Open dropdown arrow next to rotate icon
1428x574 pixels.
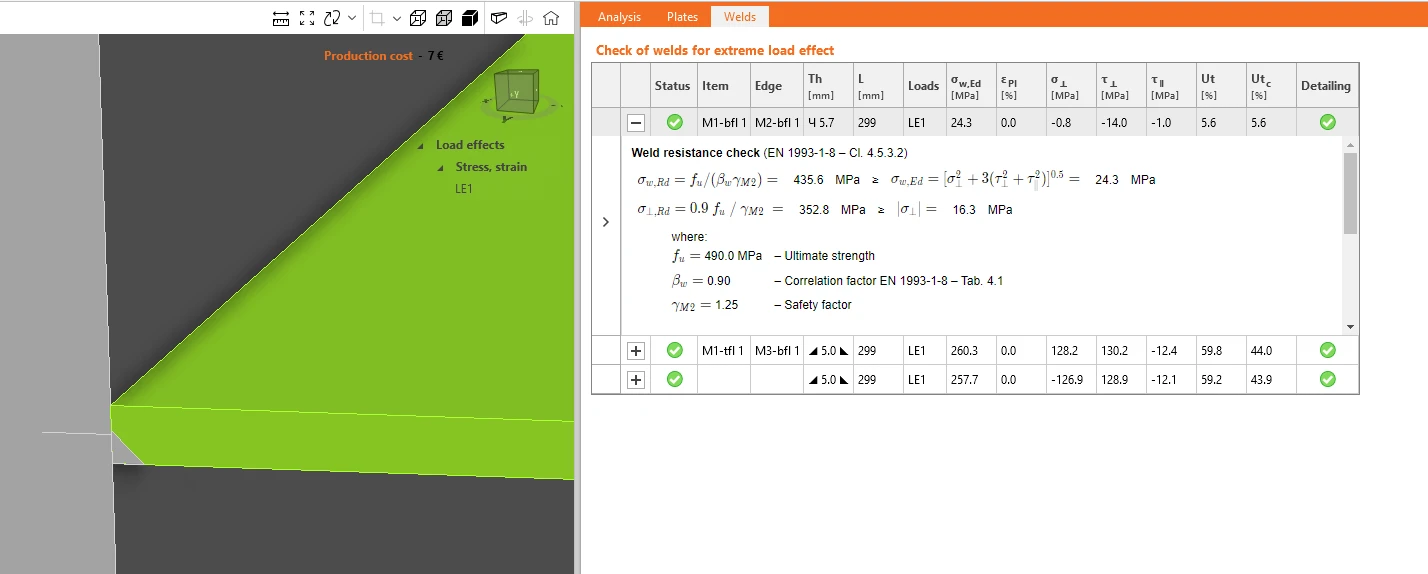(x=352, y=17)
